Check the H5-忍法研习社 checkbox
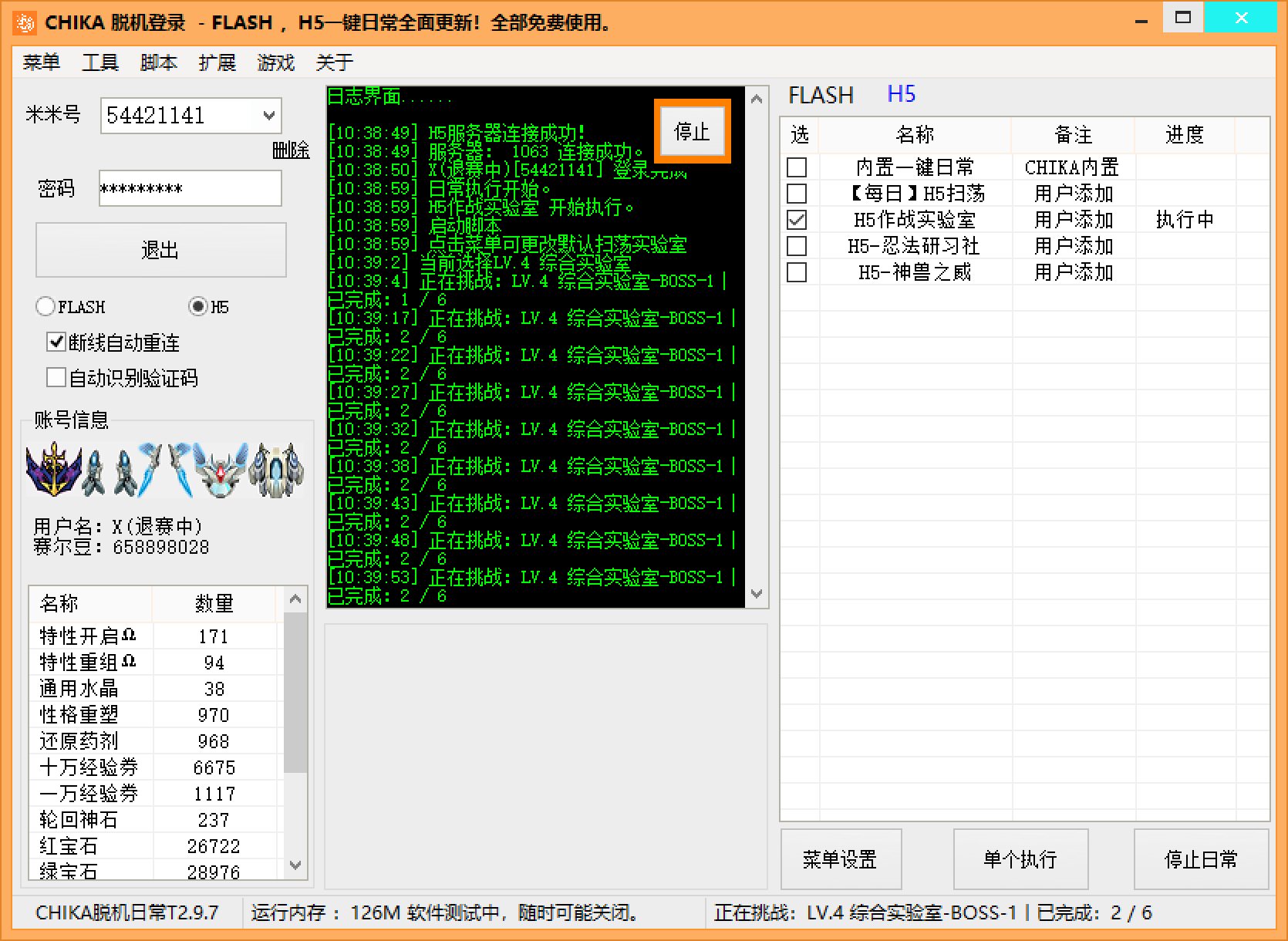Image resolution: width=1288 pixels, height=941 pixels. (797, 246)
